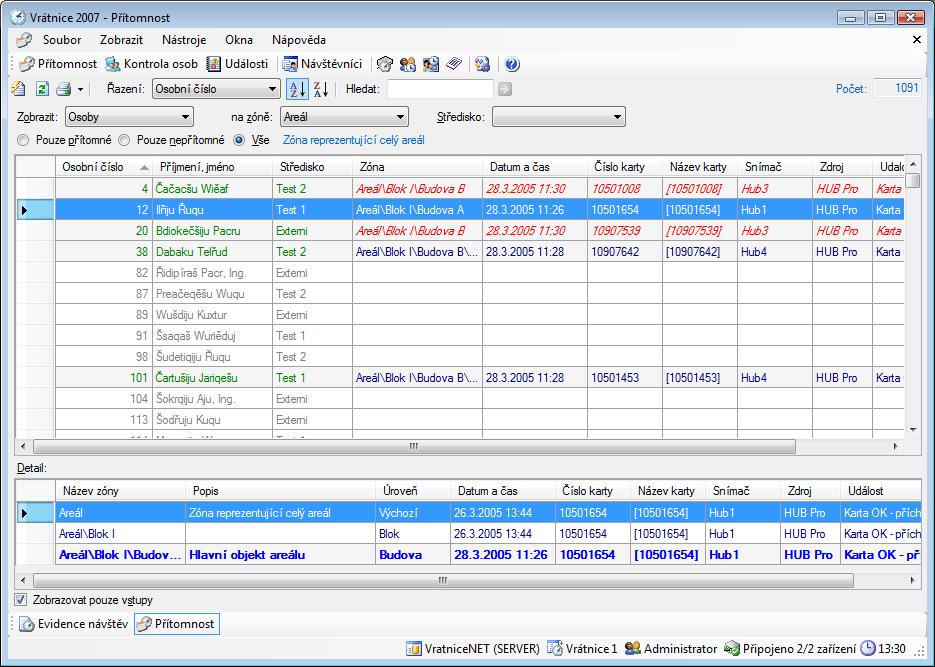Click in the Hledat search field
Image resolution: width=935 pixels, height=667 pixels.
pyautogui.click(x=440, y=89)
